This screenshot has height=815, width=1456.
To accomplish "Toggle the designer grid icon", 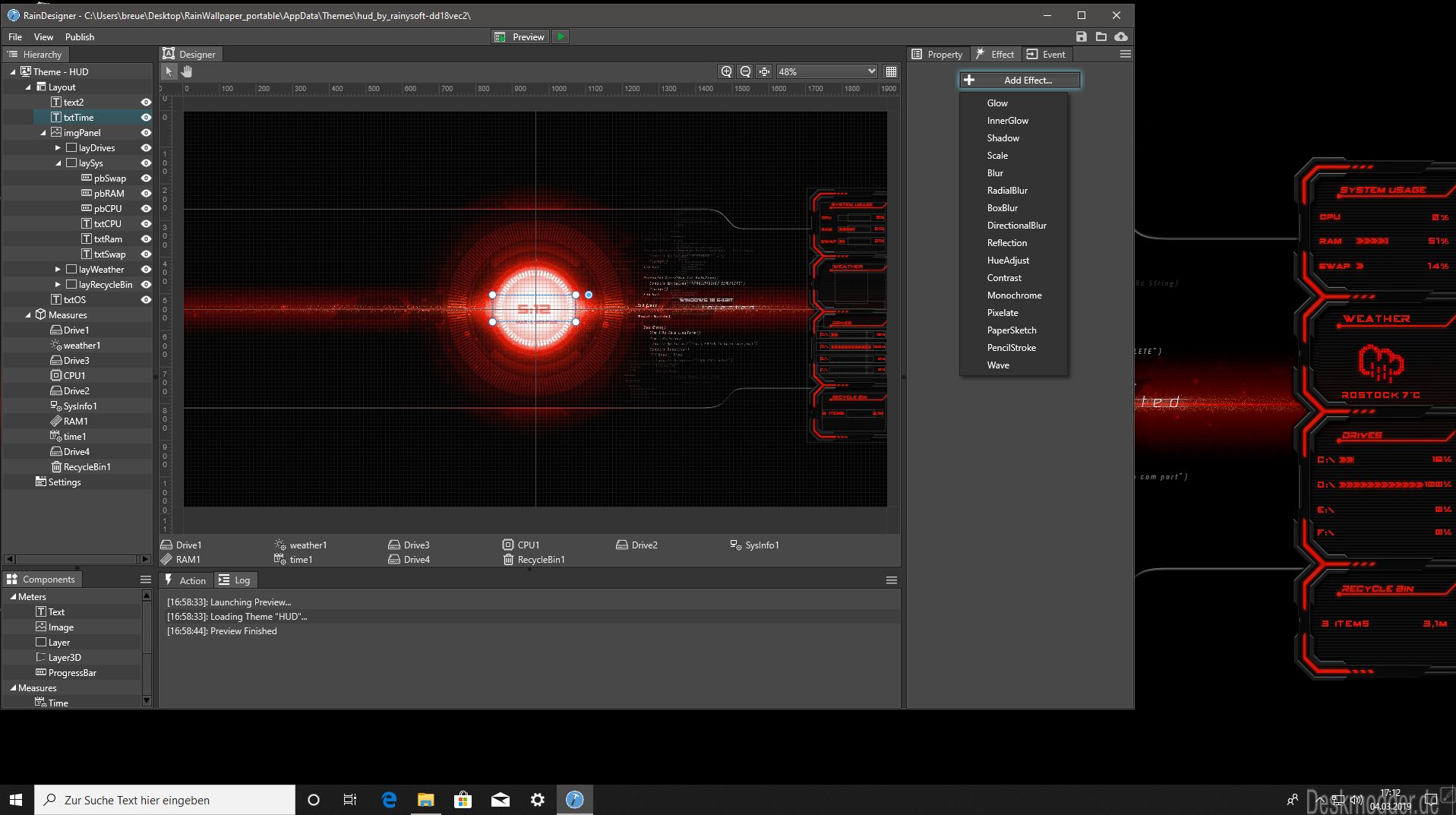I will [891, 71].
